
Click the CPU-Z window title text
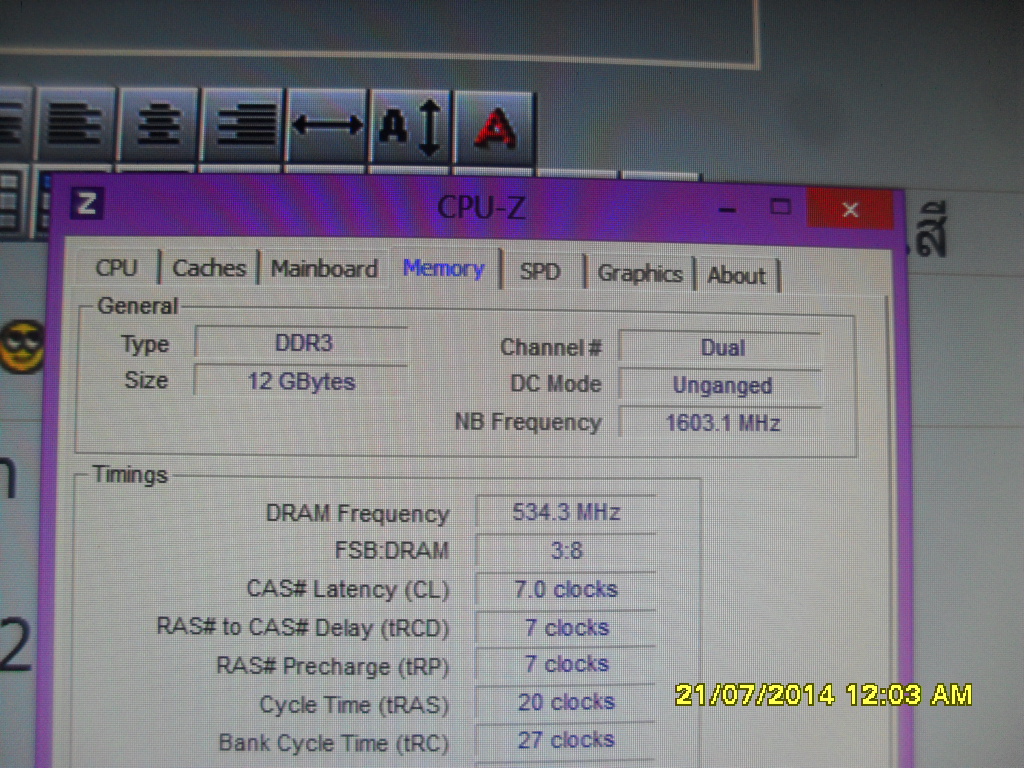click(481, 208)
